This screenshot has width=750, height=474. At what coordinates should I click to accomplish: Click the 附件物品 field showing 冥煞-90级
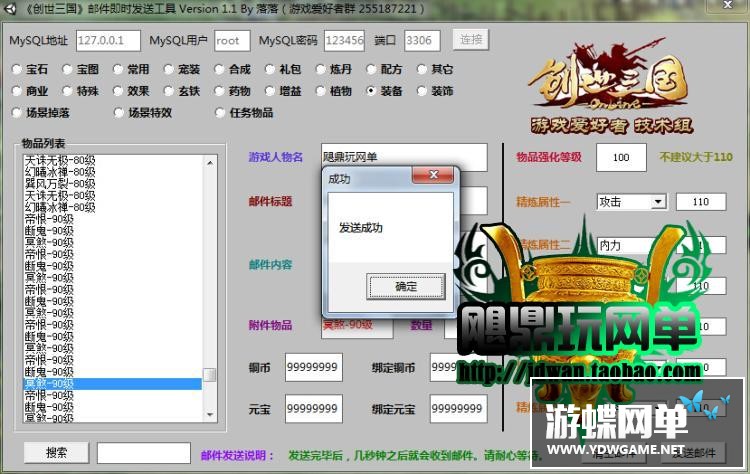[357, 326]
